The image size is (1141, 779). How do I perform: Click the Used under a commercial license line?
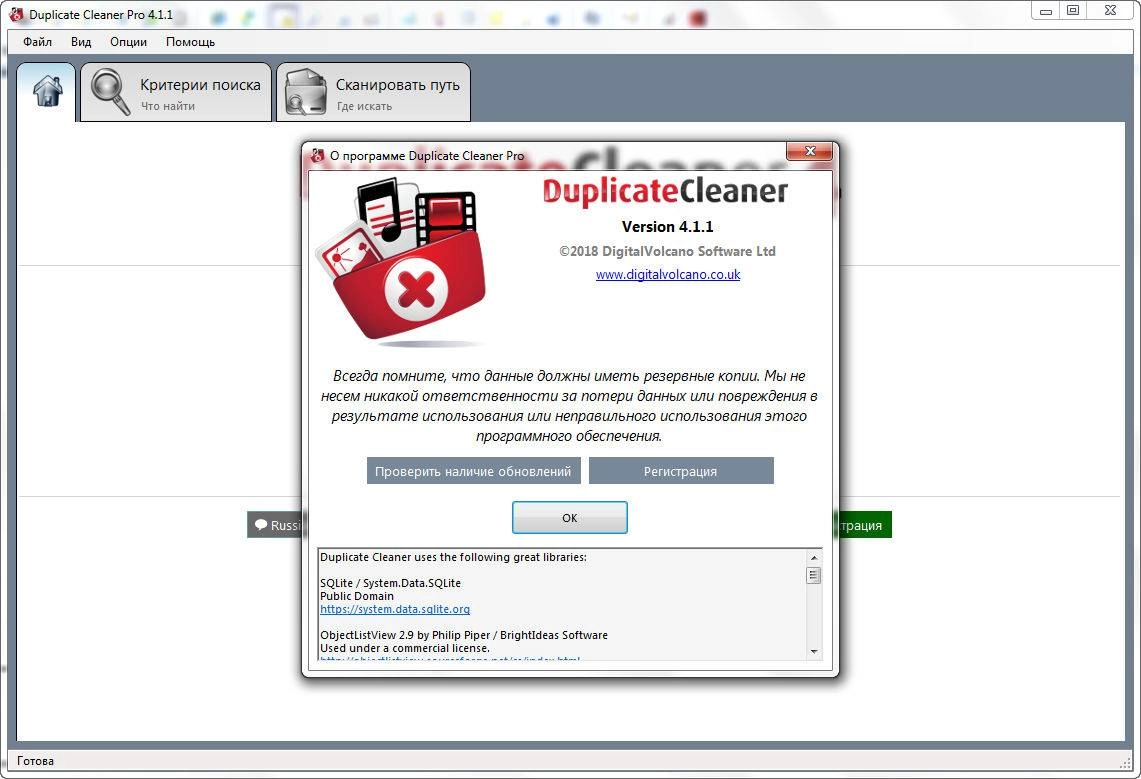405,648
